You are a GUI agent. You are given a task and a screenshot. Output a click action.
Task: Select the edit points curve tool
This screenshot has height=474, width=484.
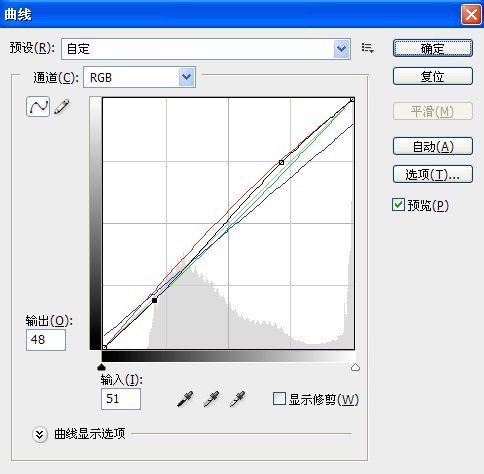click(38, 107)
